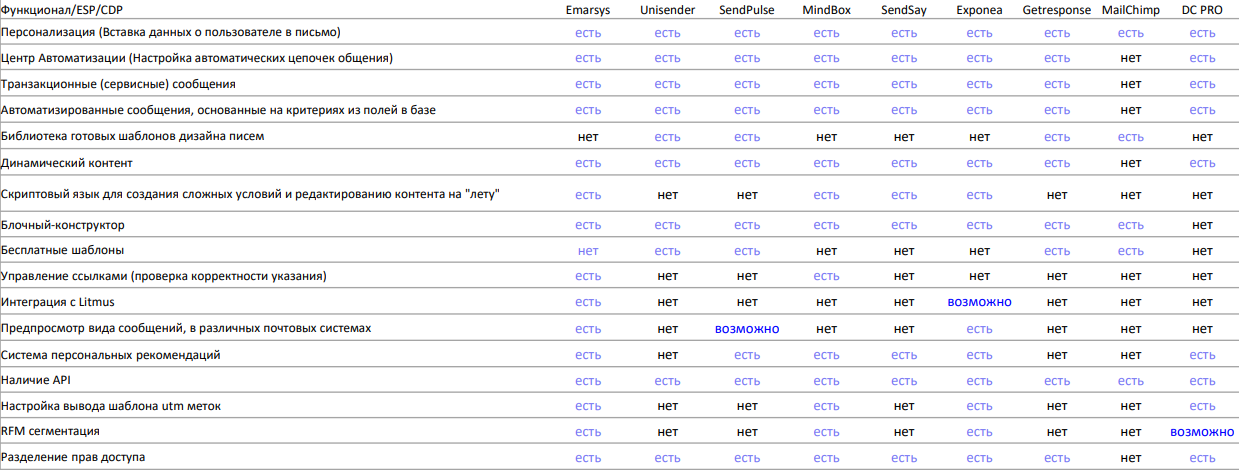
Task: Open Emarsys "есть" link in Персонализация row
Action: tap(588, 33)
